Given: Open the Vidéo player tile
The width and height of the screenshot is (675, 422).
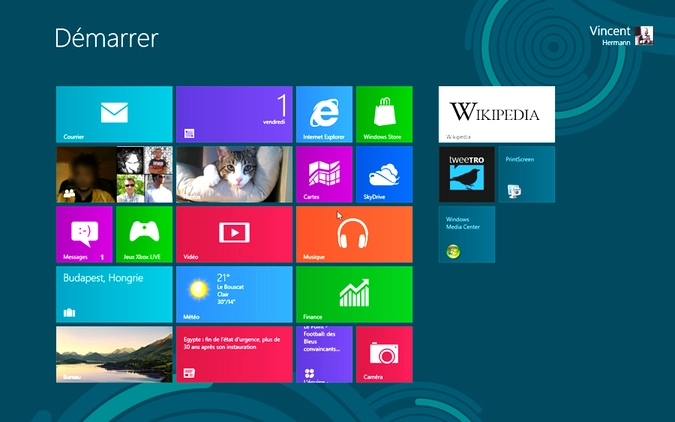Looking at the screenshot, I should tap(234, 234).
